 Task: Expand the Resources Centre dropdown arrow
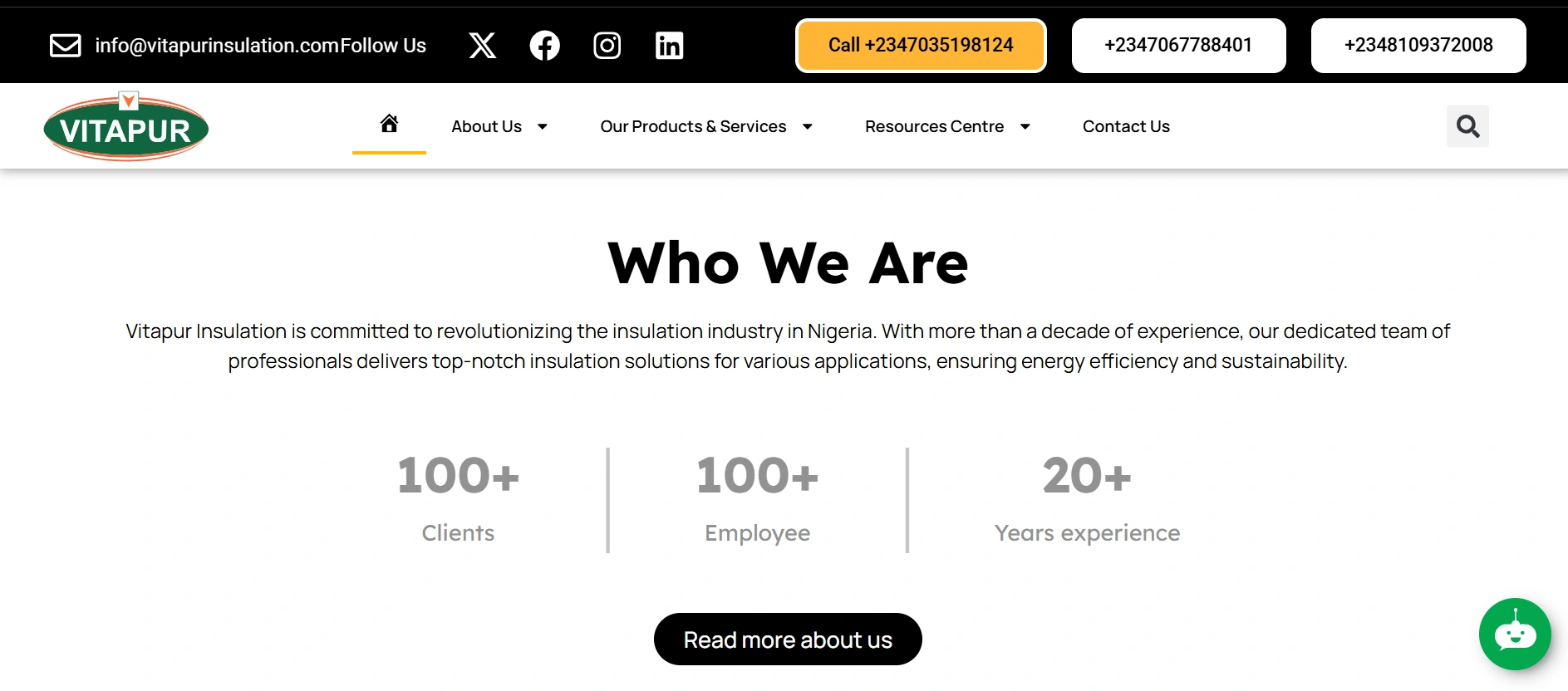point(1025,127)
